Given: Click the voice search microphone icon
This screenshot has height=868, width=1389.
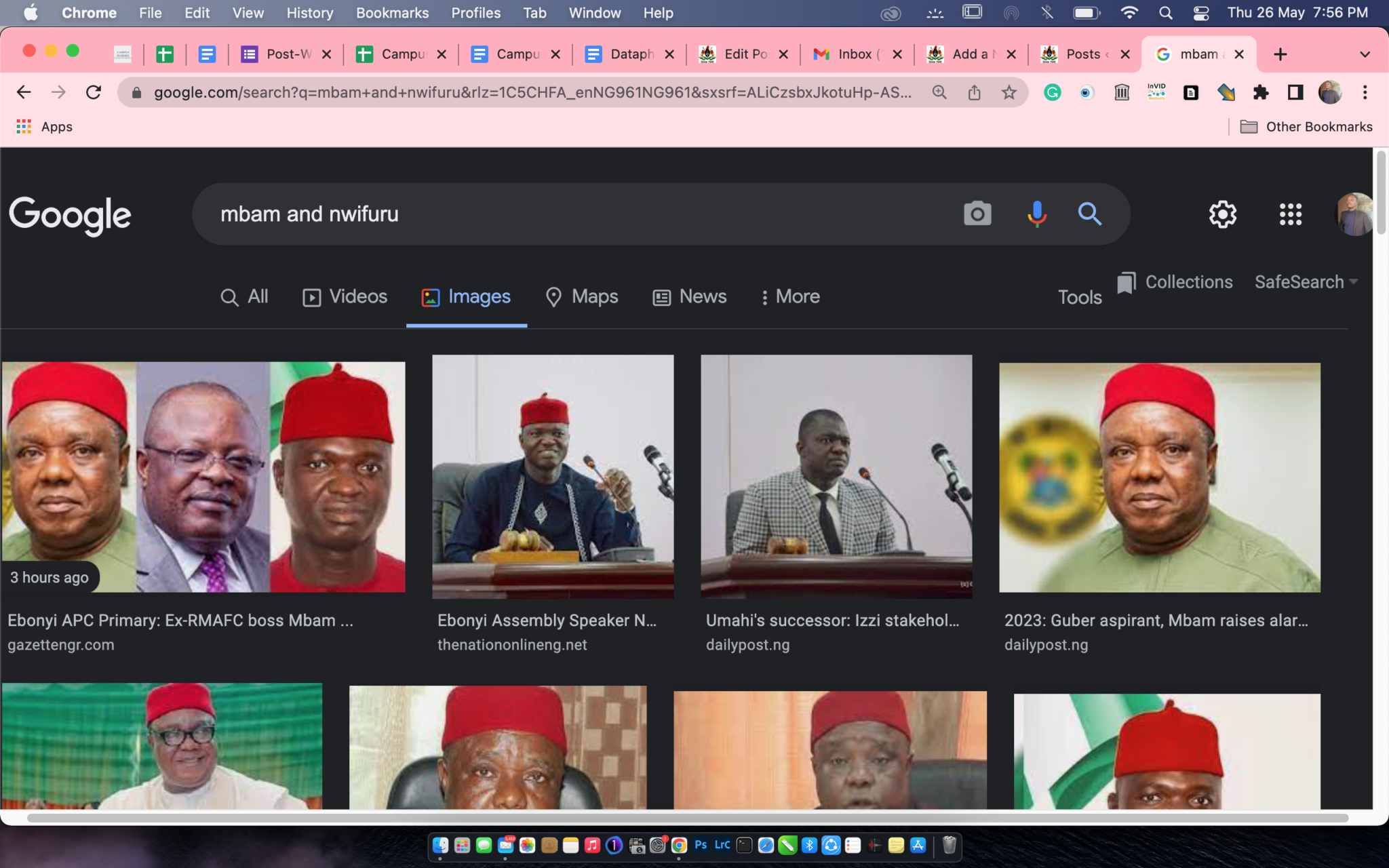Looking at the screenshot, I should [x=1036, y=214].
